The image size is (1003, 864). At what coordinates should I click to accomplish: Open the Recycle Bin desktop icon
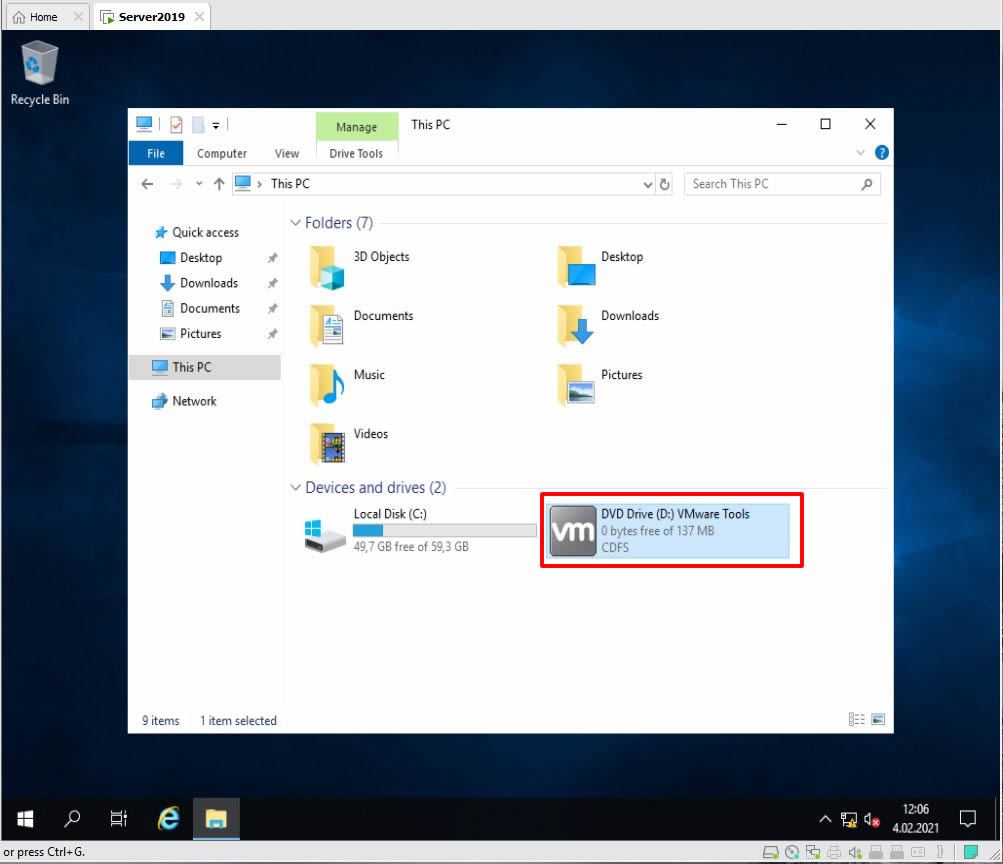coord(40,73)
